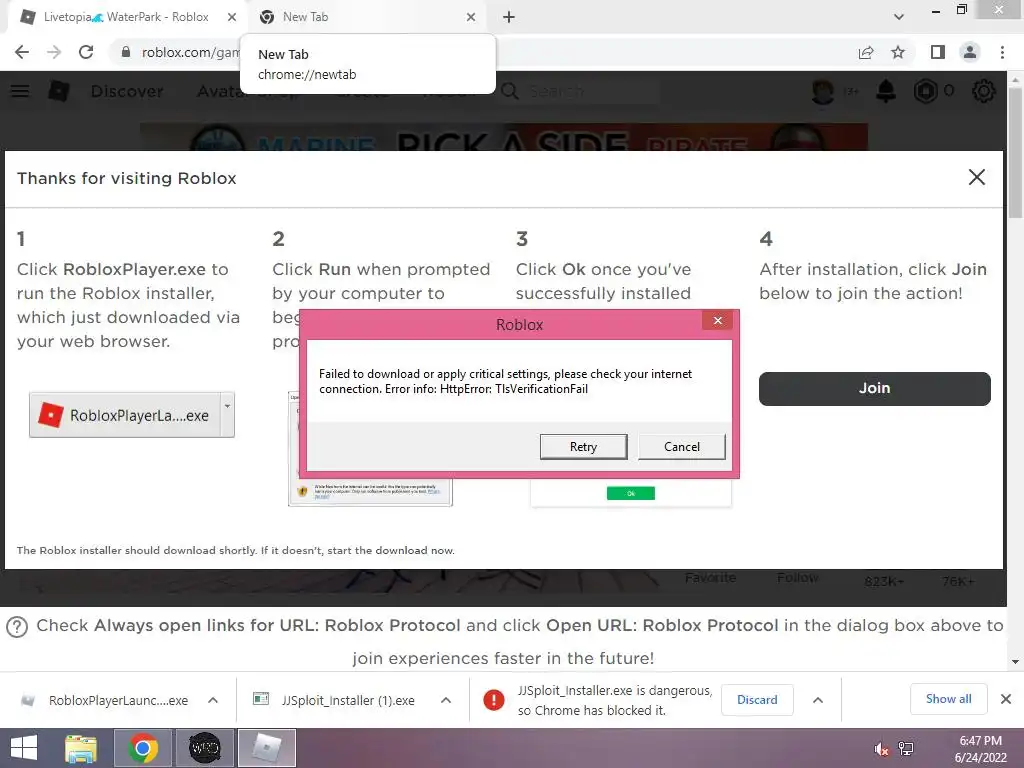Click the red dangerous download warning icon

tap(494, 700)
